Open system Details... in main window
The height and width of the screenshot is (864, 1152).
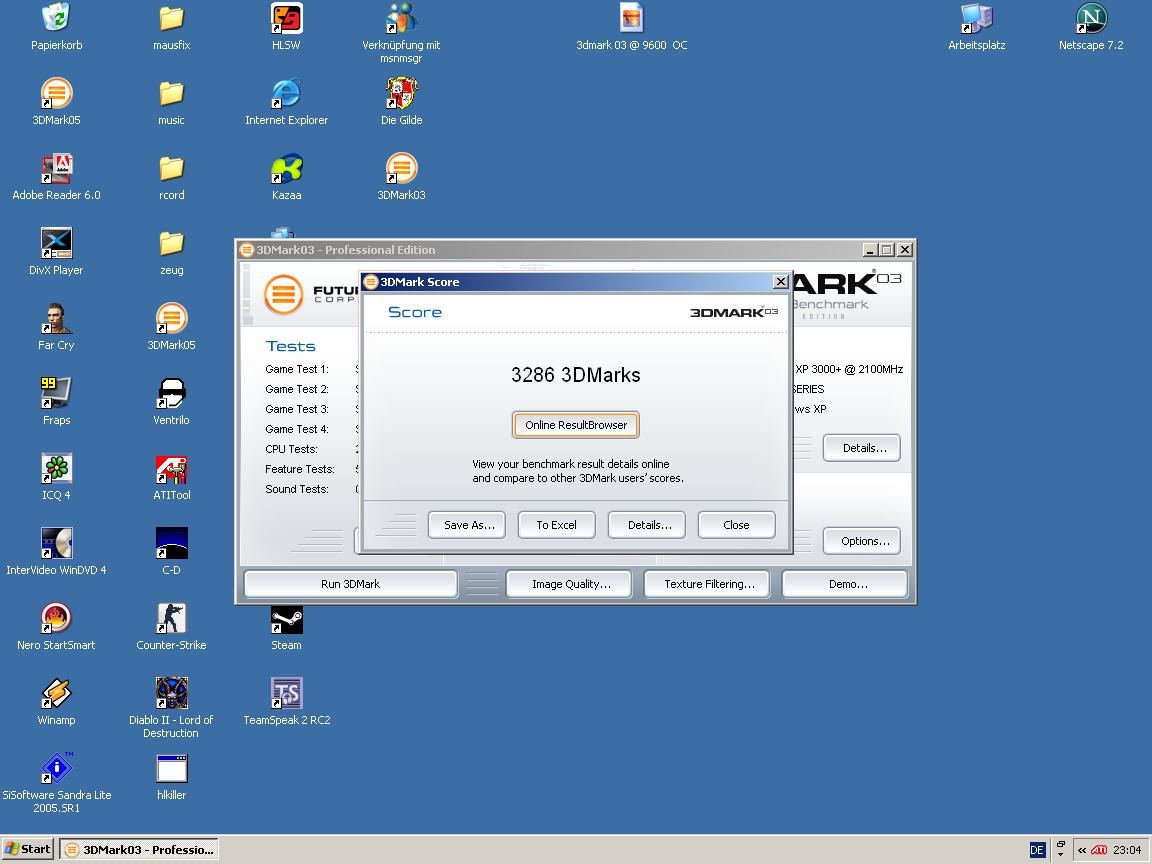(x=862, y=447)
